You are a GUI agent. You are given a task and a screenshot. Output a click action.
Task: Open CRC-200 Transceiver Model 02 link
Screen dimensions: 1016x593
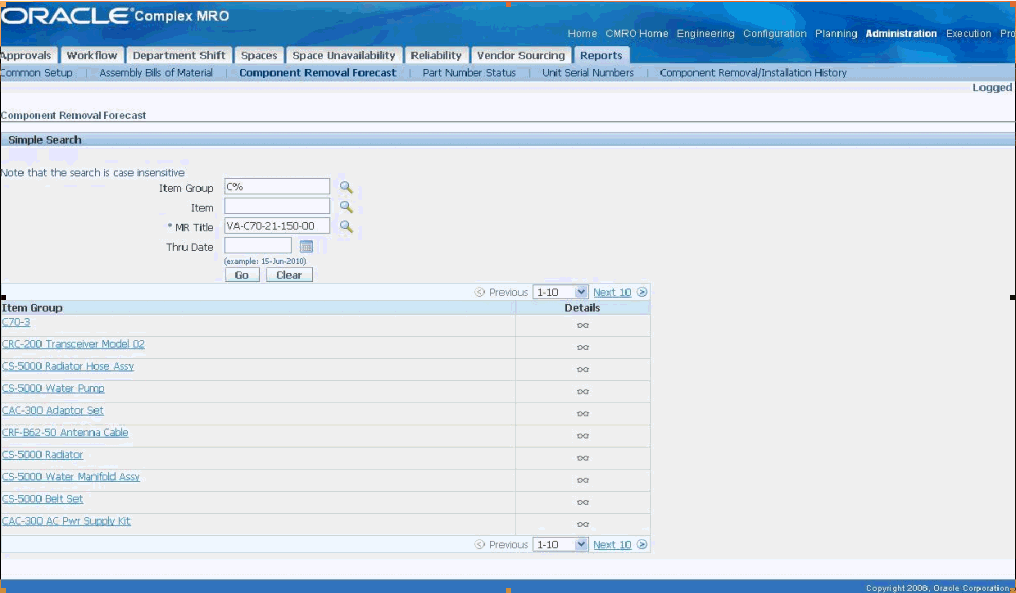[73, 344]
